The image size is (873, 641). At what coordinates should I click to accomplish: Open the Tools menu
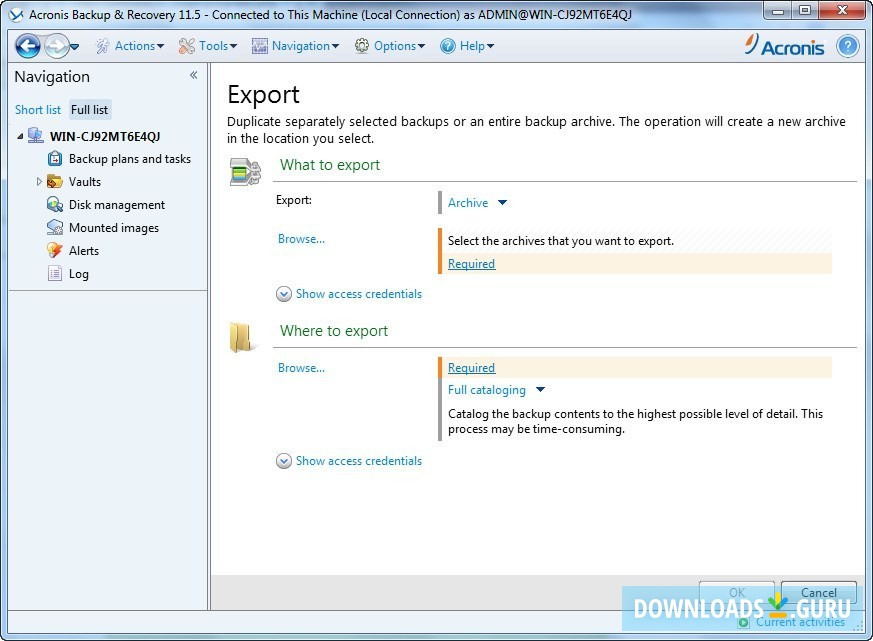point(208,45)
